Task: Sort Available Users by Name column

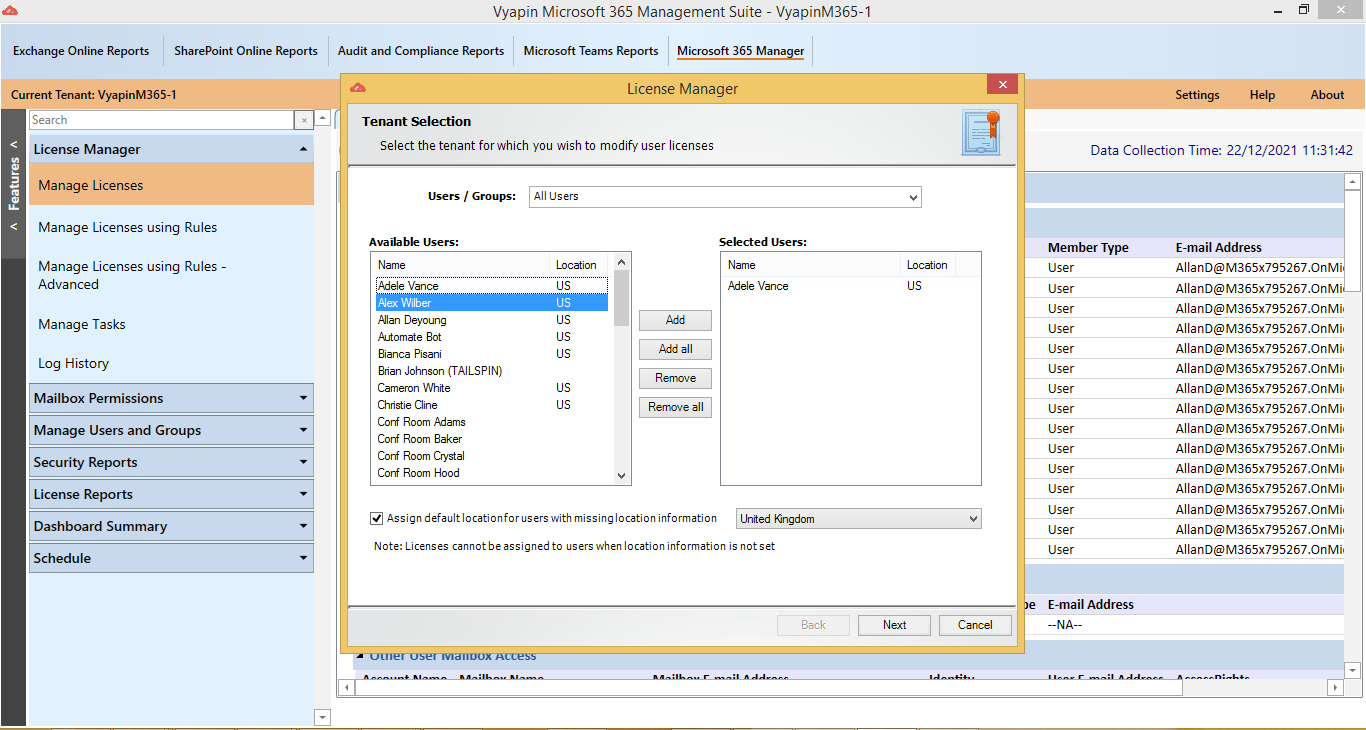Action: click(x=460, y=265)
